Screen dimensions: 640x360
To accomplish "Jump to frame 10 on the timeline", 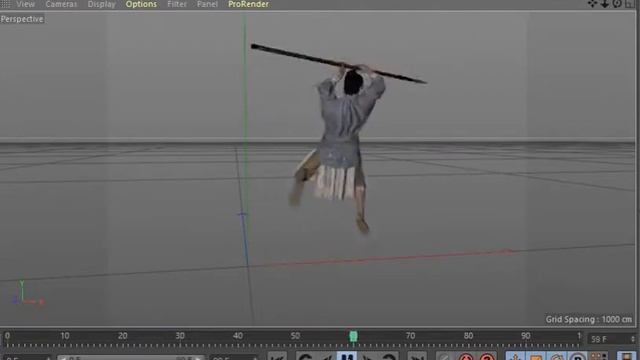I will [x=65, y=336].
